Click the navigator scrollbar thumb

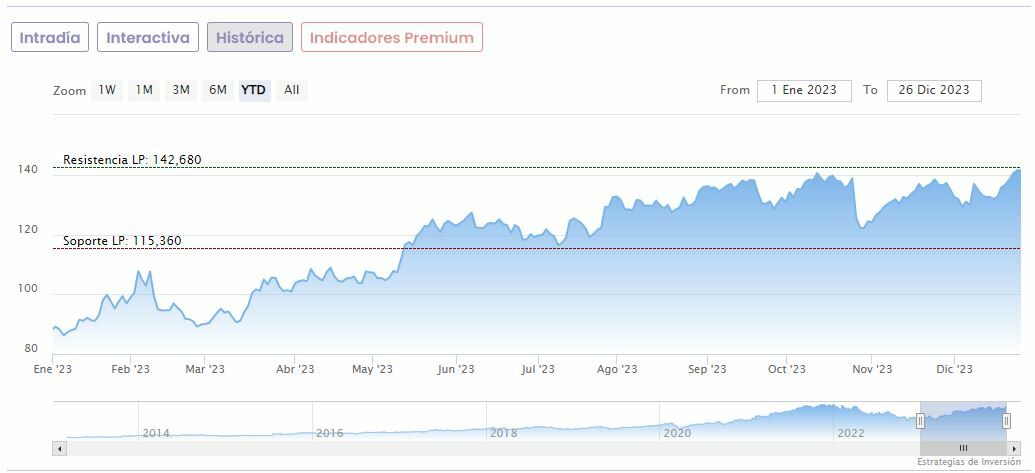tap(963, 448)
